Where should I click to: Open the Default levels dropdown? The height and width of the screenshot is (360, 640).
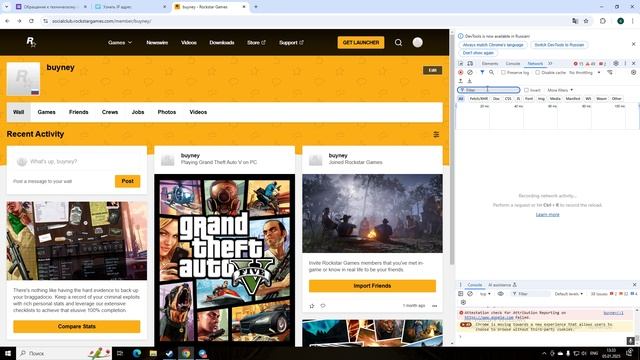[x=569, y=294]
